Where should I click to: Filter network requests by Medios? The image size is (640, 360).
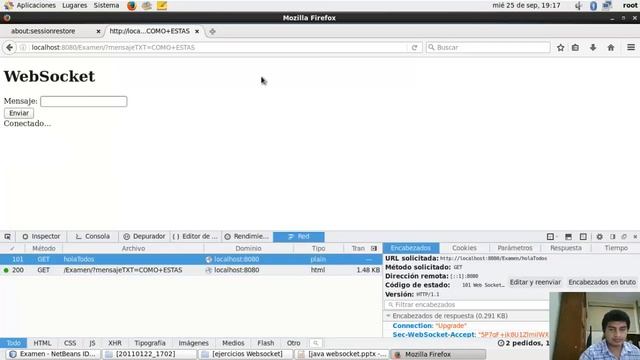233,343
